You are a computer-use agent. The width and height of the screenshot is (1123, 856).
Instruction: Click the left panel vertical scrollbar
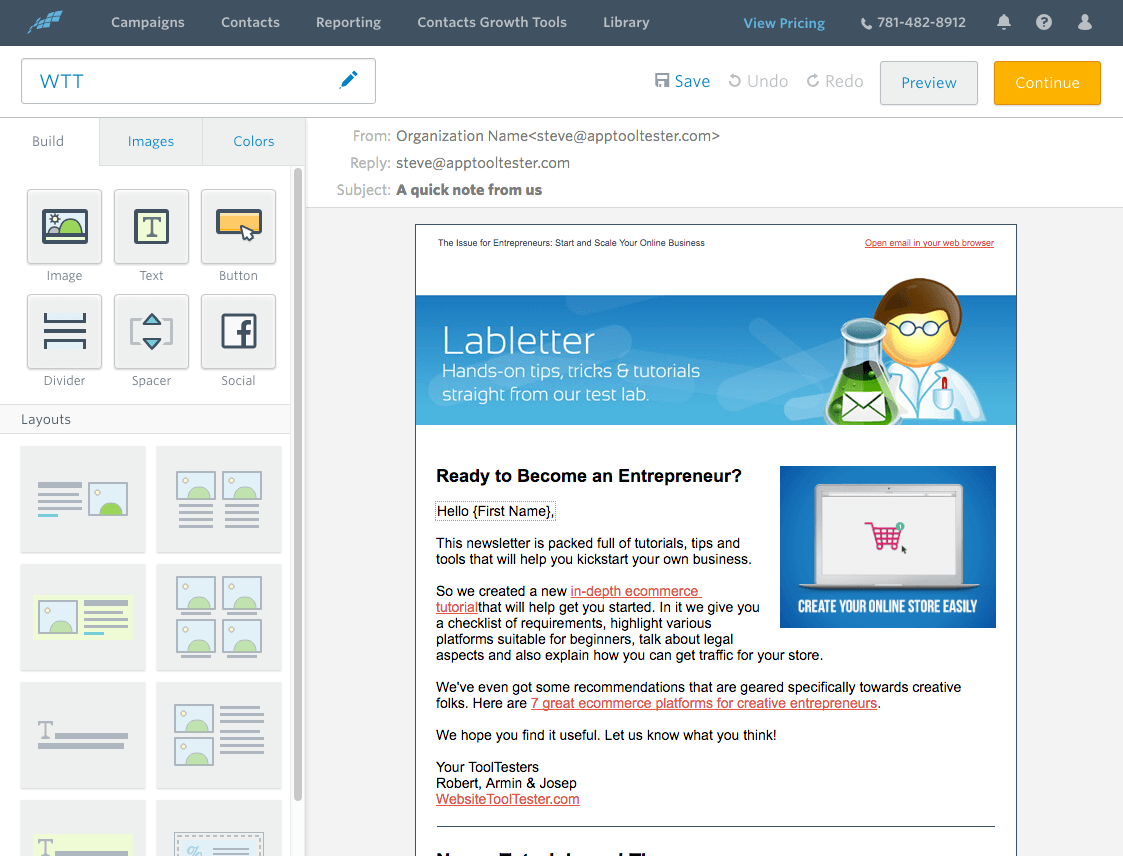click(298, 484)
